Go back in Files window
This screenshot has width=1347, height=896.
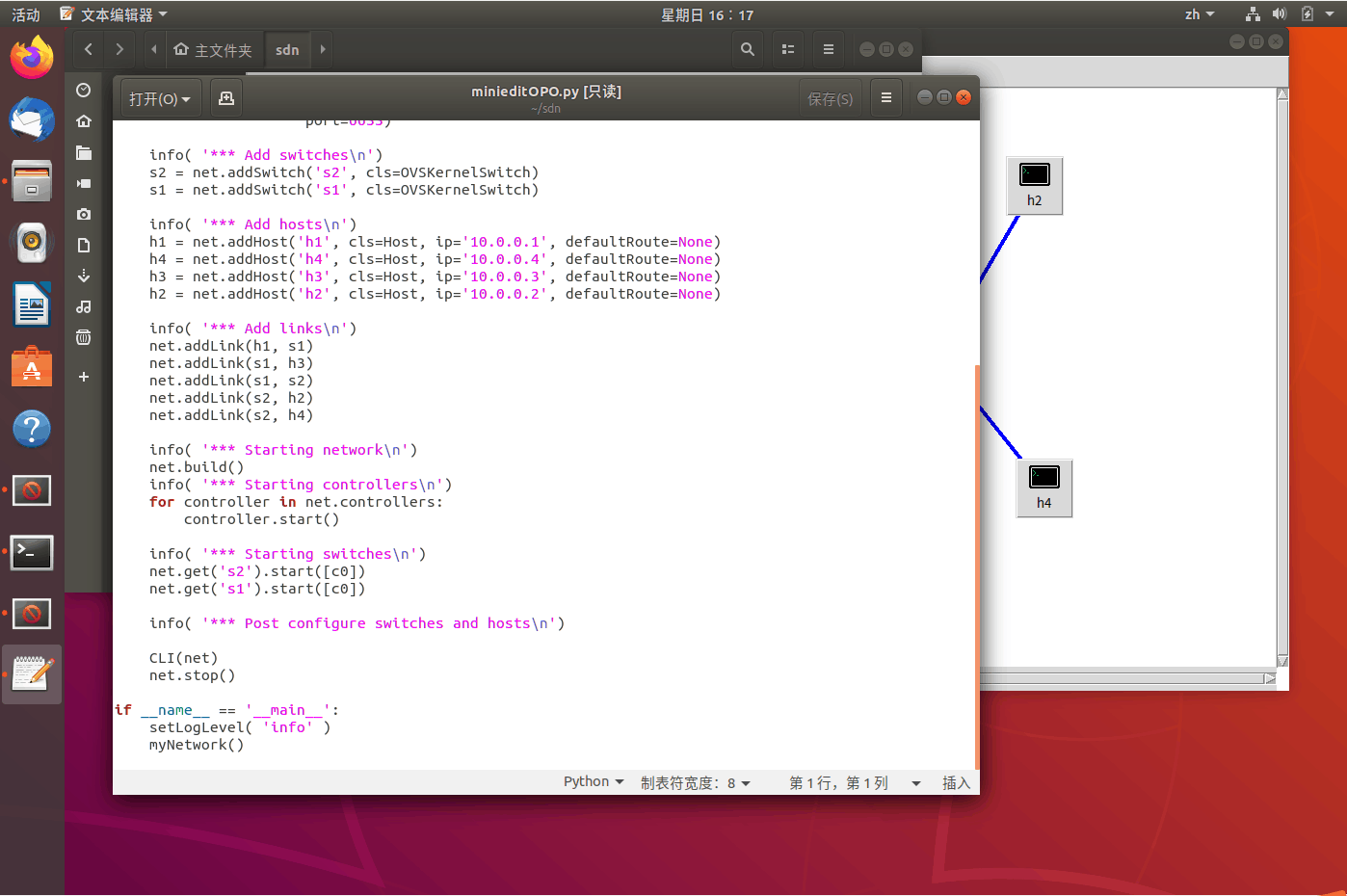click(x=88, y=49)
